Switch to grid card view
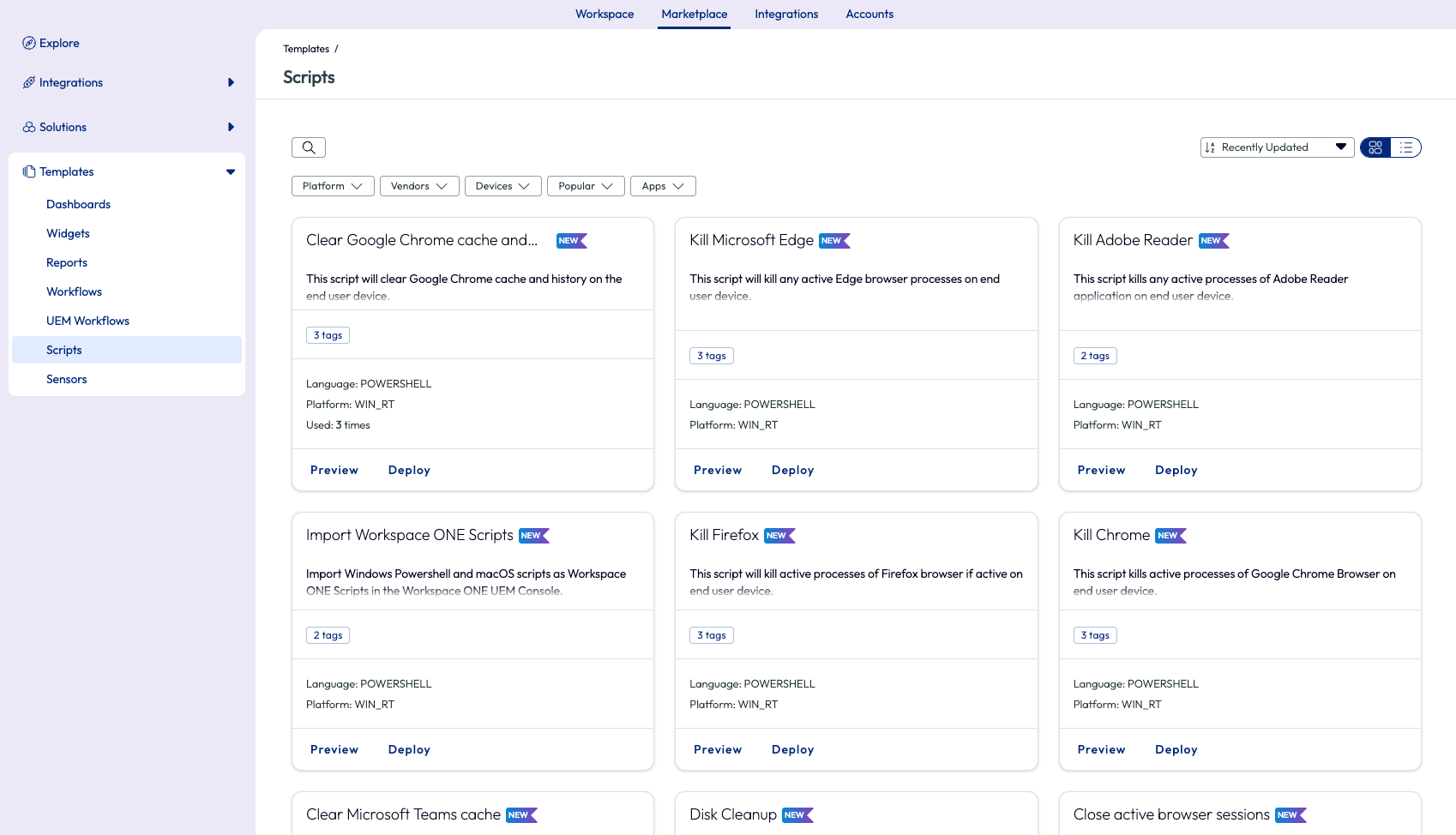 [1375, 147]
